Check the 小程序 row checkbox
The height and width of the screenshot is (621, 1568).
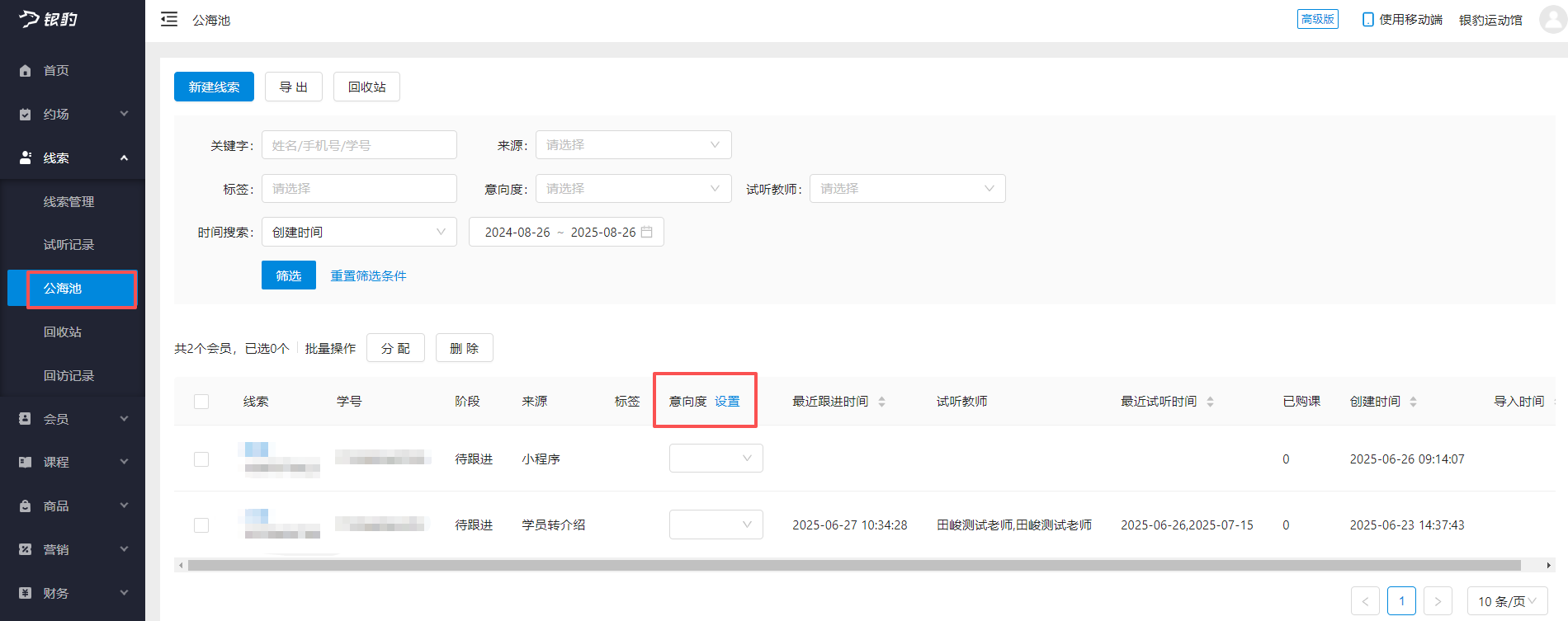point(201,459)
